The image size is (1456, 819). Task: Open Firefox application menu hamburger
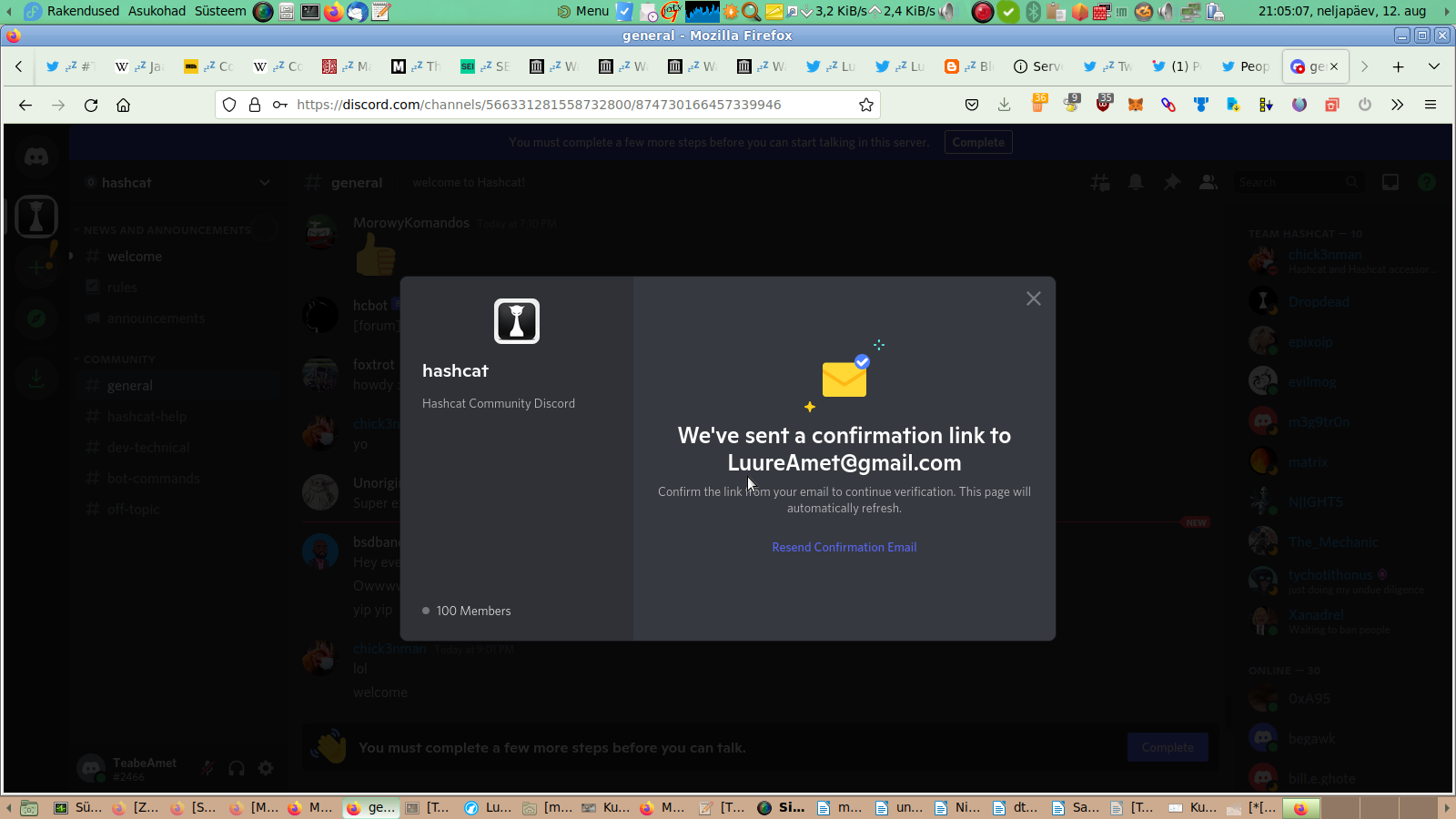coord(1431,105)
